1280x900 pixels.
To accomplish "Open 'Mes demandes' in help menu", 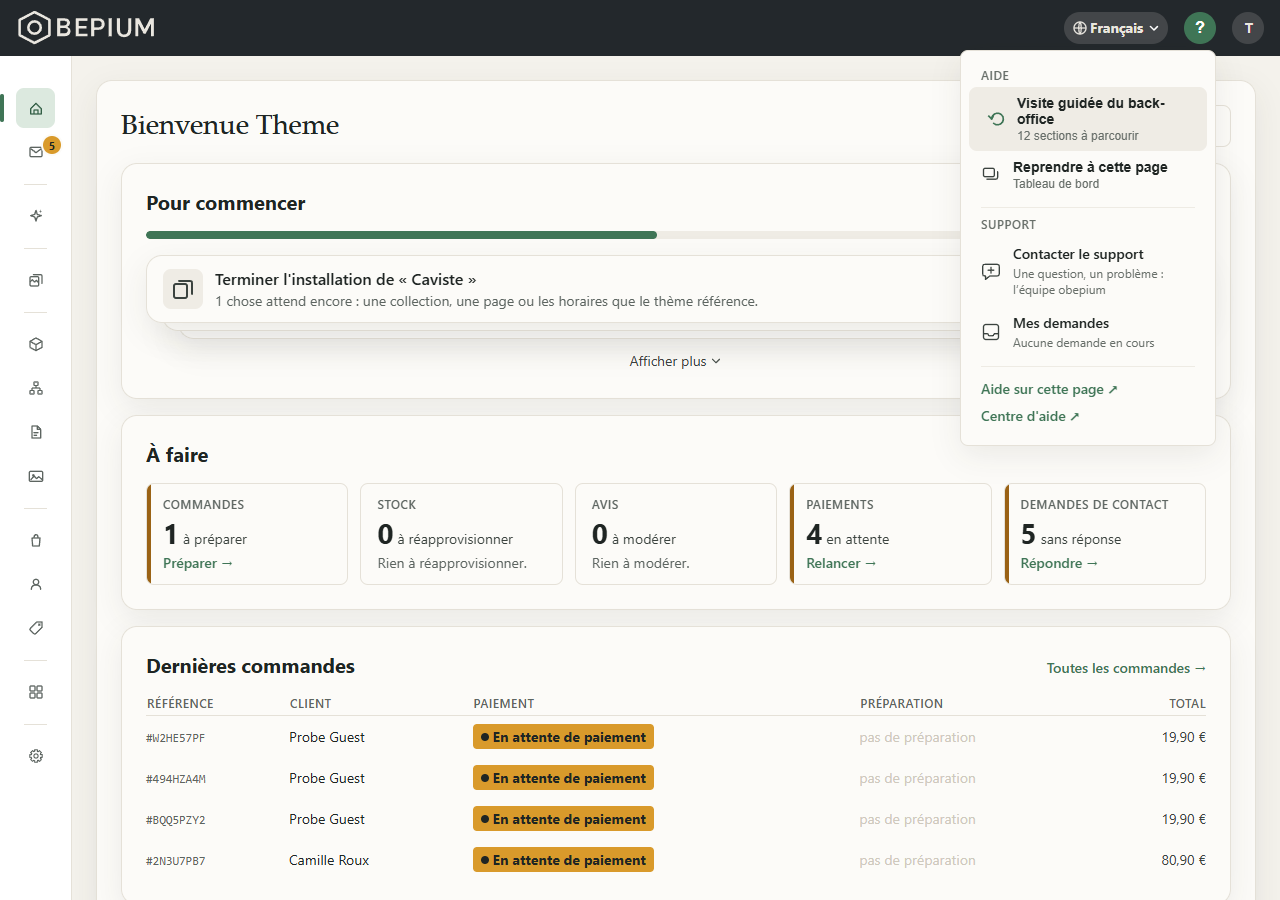I will pos(1088,332).
